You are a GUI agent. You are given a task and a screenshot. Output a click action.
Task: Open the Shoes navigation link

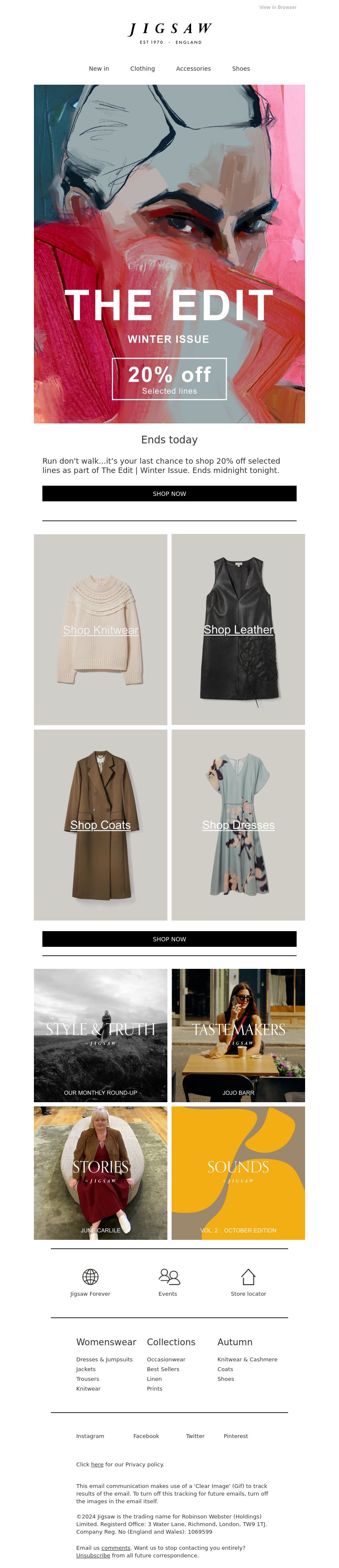click(241, 69)
